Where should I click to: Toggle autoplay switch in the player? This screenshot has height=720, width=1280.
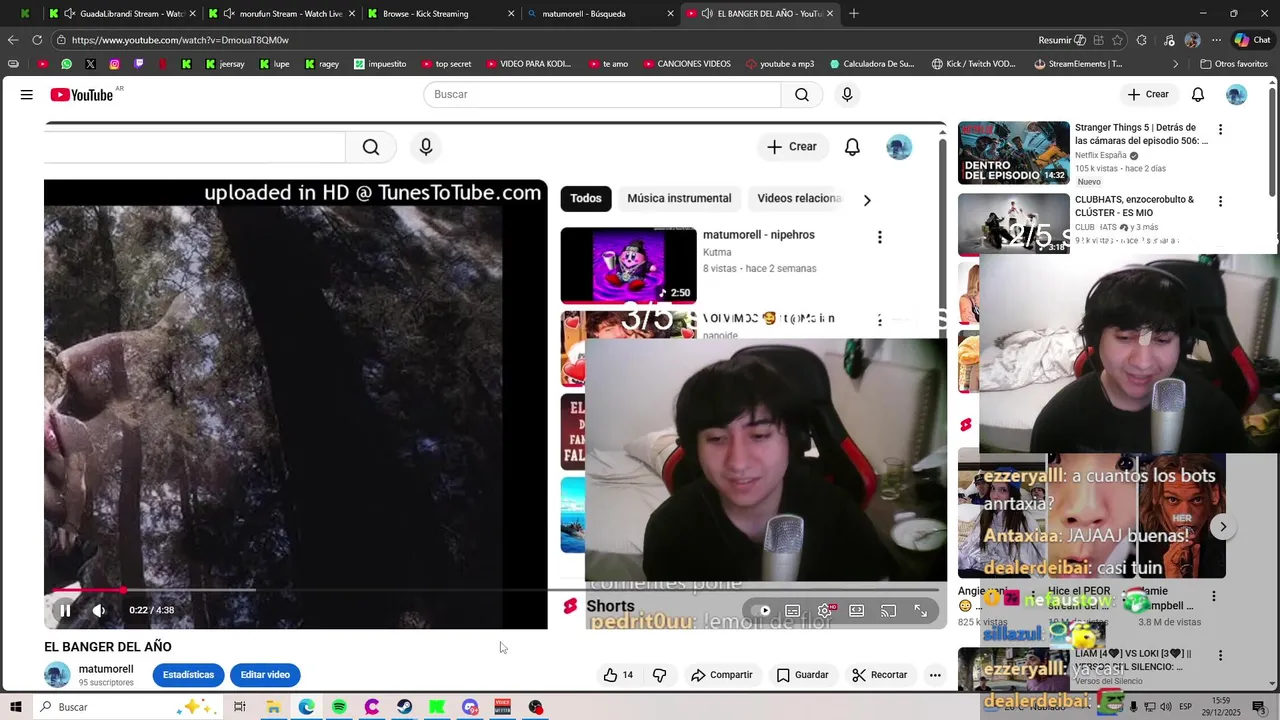click(x=762, y=611)
